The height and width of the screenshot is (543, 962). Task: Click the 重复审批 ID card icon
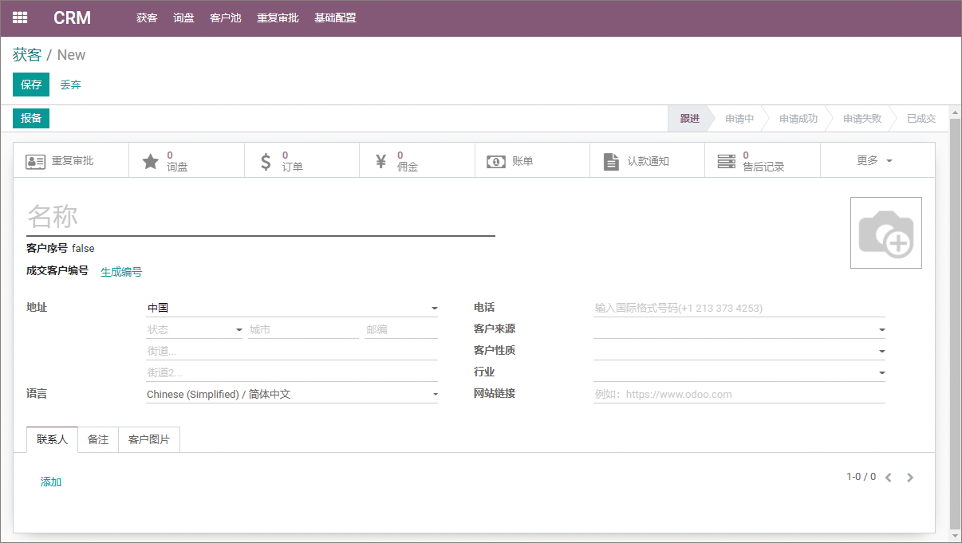pyautogui.click(x=36, y=161)
